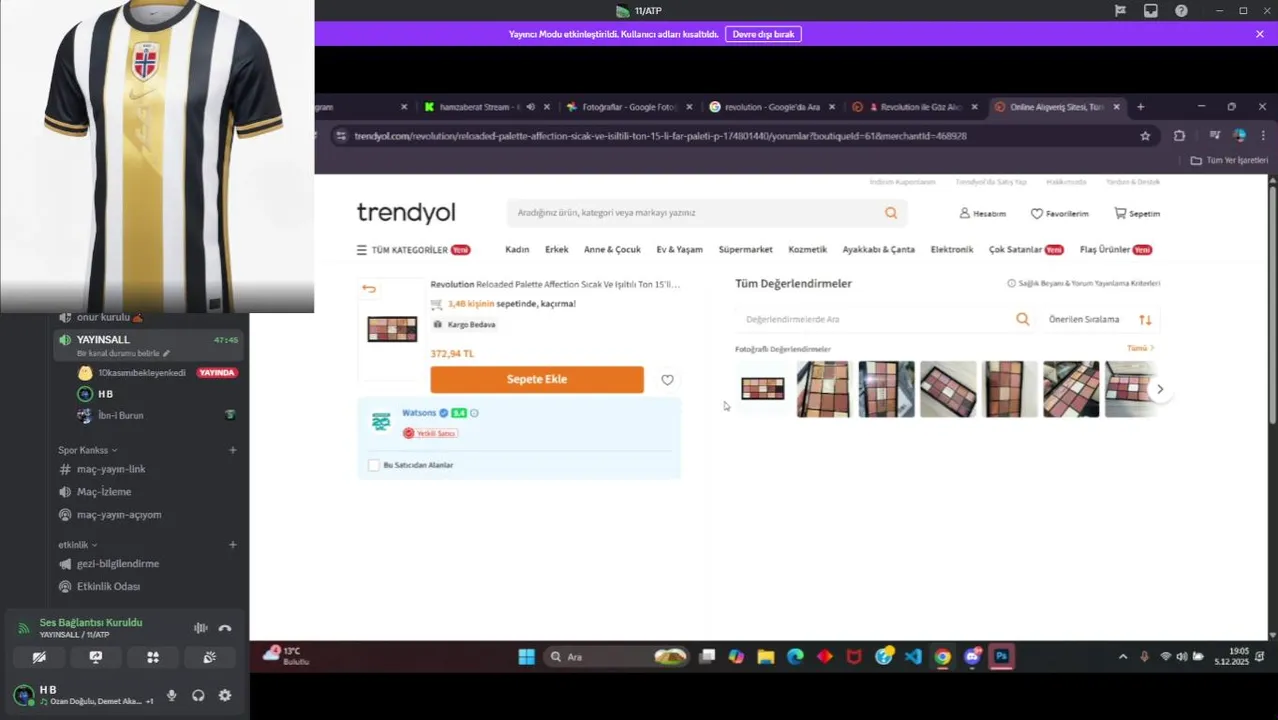Disconnect from voice with hang-up icon

(225, 628)
